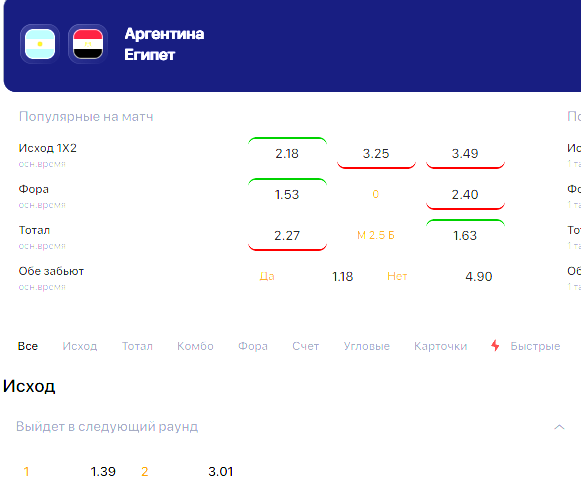
Task: Click total under odds 2.27
Action: point(287,235)
